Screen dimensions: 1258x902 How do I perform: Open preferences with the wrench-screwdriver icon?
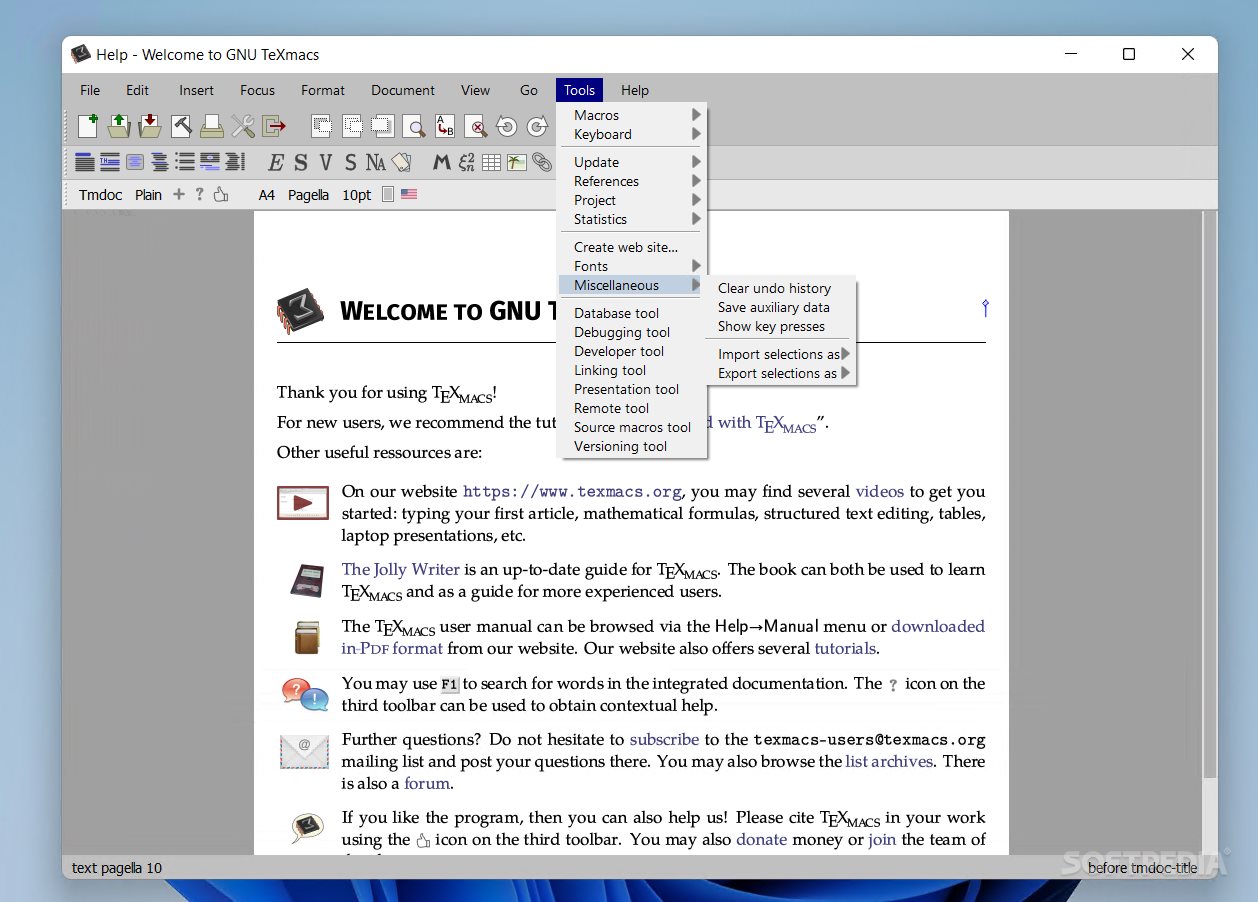[x=243, y=126]
